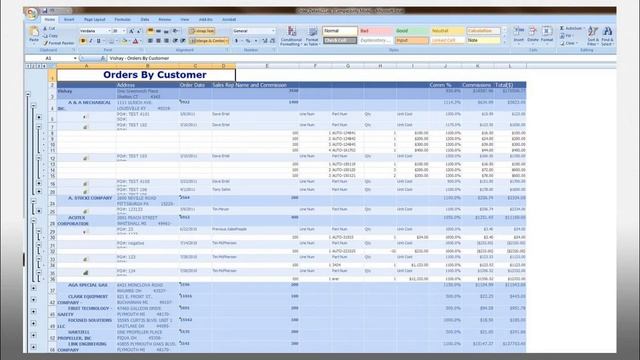Collapse the A & A MECHANICAL outline group
640x360 pixels.
pyautogui.click(x=33, y=106)
